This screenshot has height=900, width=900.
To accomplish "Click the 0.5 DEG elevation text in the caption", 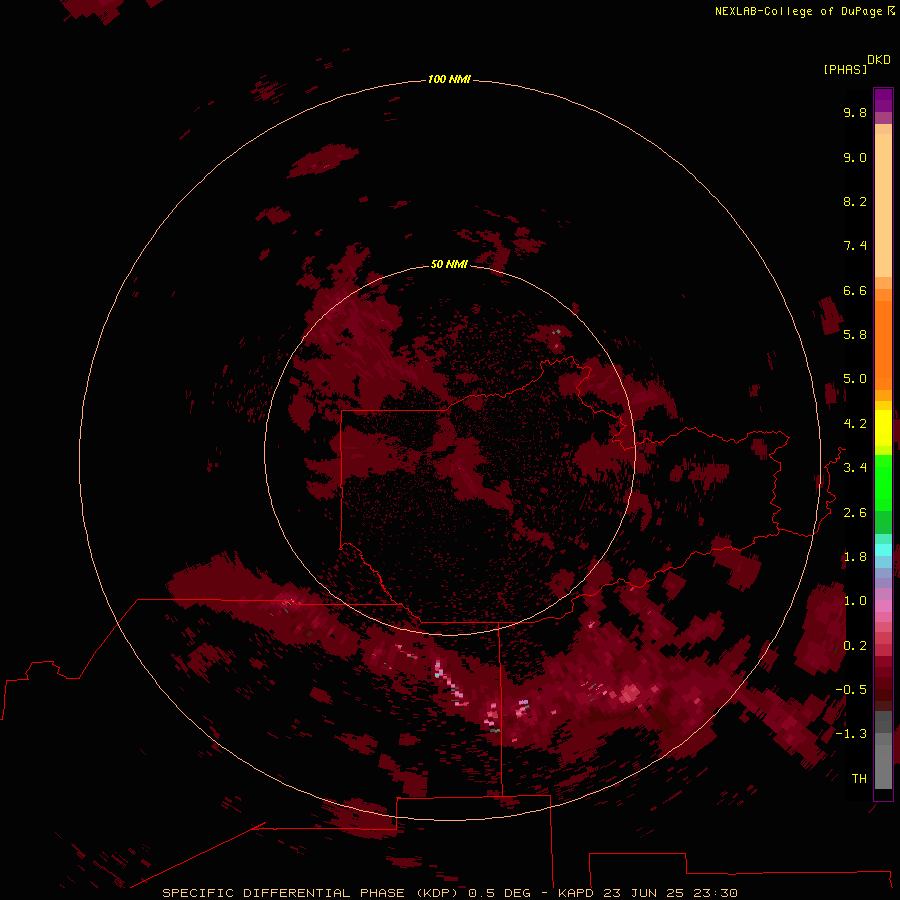I will point(499,893).
